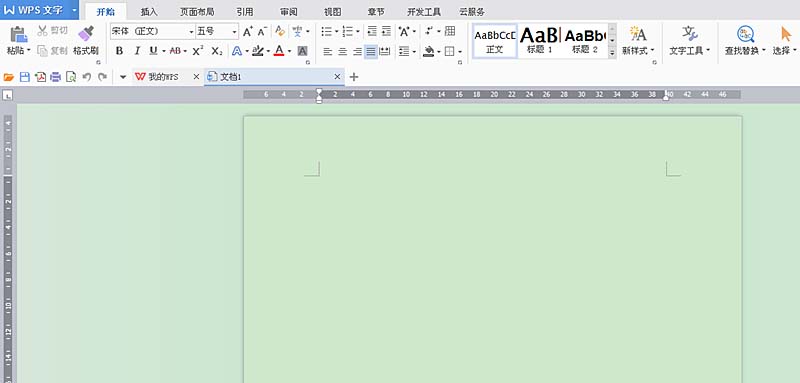Expand the underline style dropdown arrow
800x383 pixels.
tap(163, 51)
